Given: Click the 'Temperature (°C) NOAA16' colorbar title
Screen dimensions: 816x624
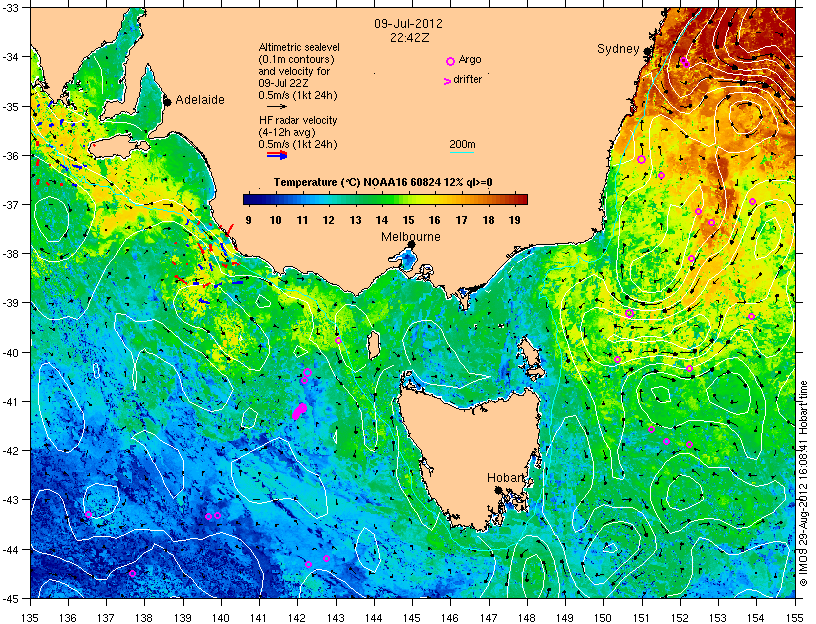Looking at the screenshot, I should coord(383,182).
